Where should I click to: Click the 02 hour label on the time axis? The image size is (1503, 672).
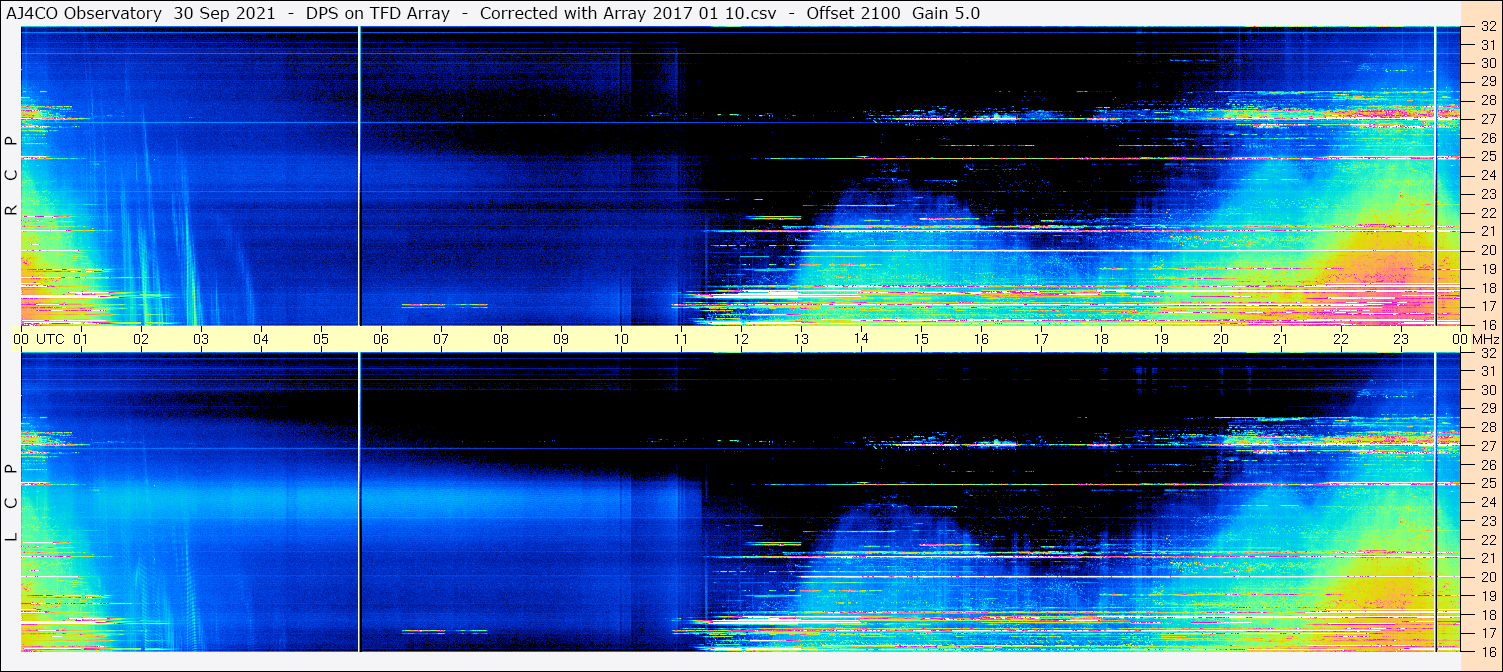141,339
